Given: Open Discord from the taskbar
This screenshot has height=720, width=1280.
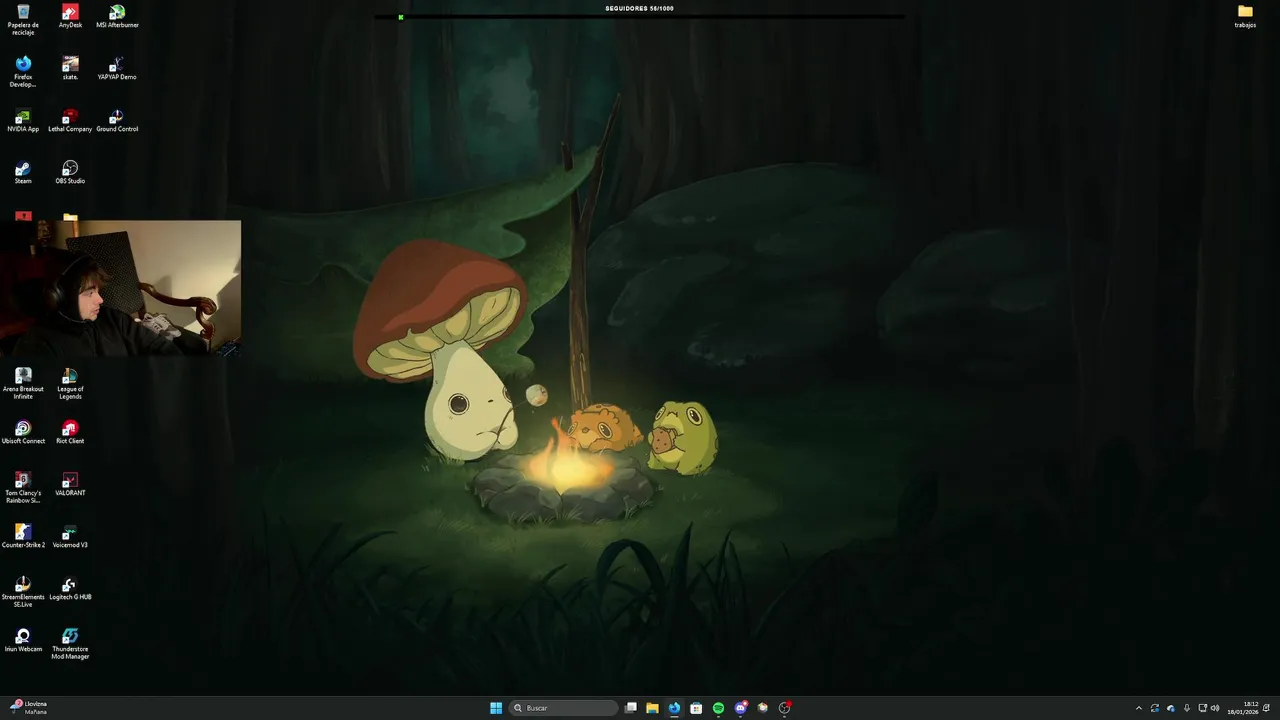Looking at the screenshot, I should (x=741, y=708).
